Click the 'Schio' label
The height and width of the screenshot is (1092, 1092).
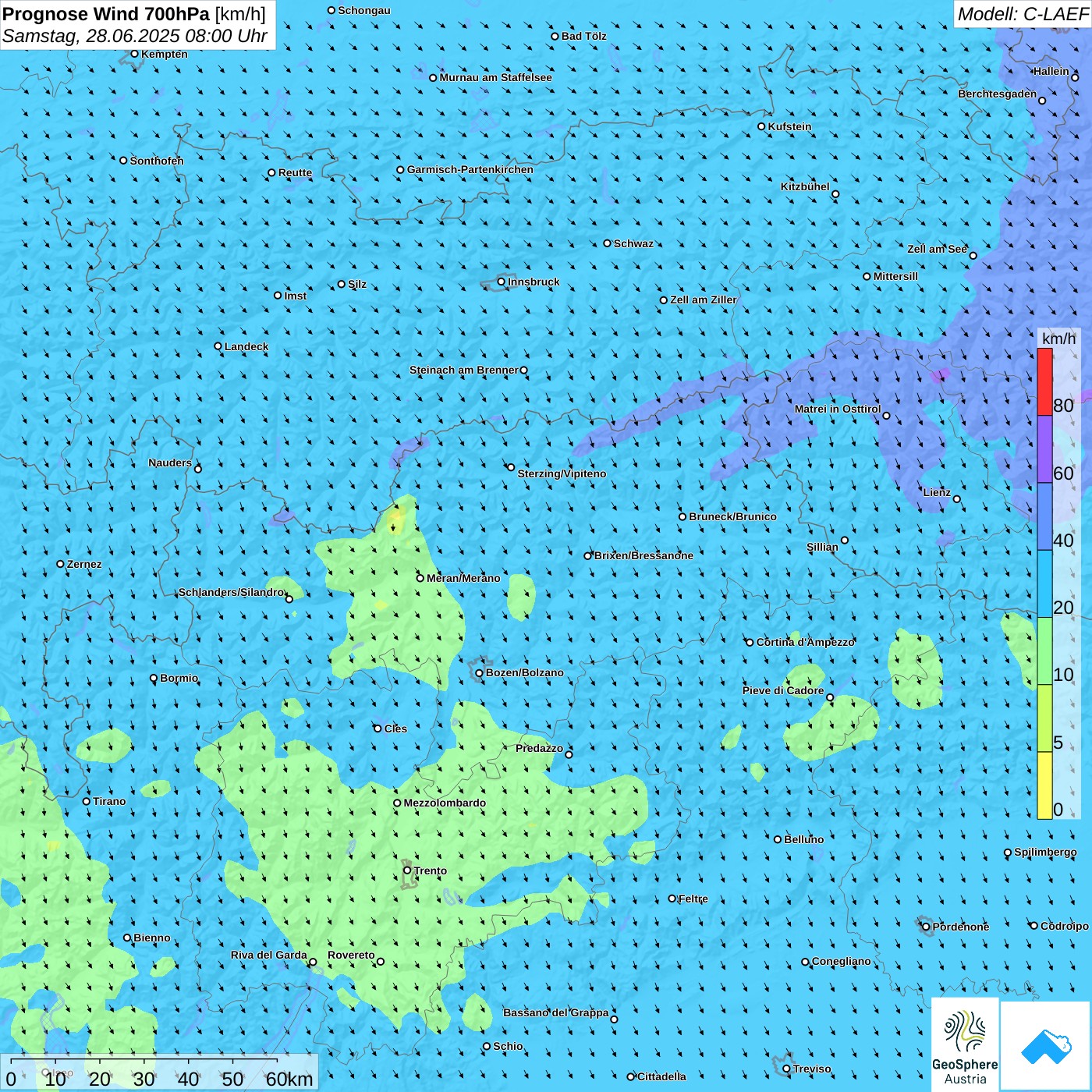[508, 1046]
